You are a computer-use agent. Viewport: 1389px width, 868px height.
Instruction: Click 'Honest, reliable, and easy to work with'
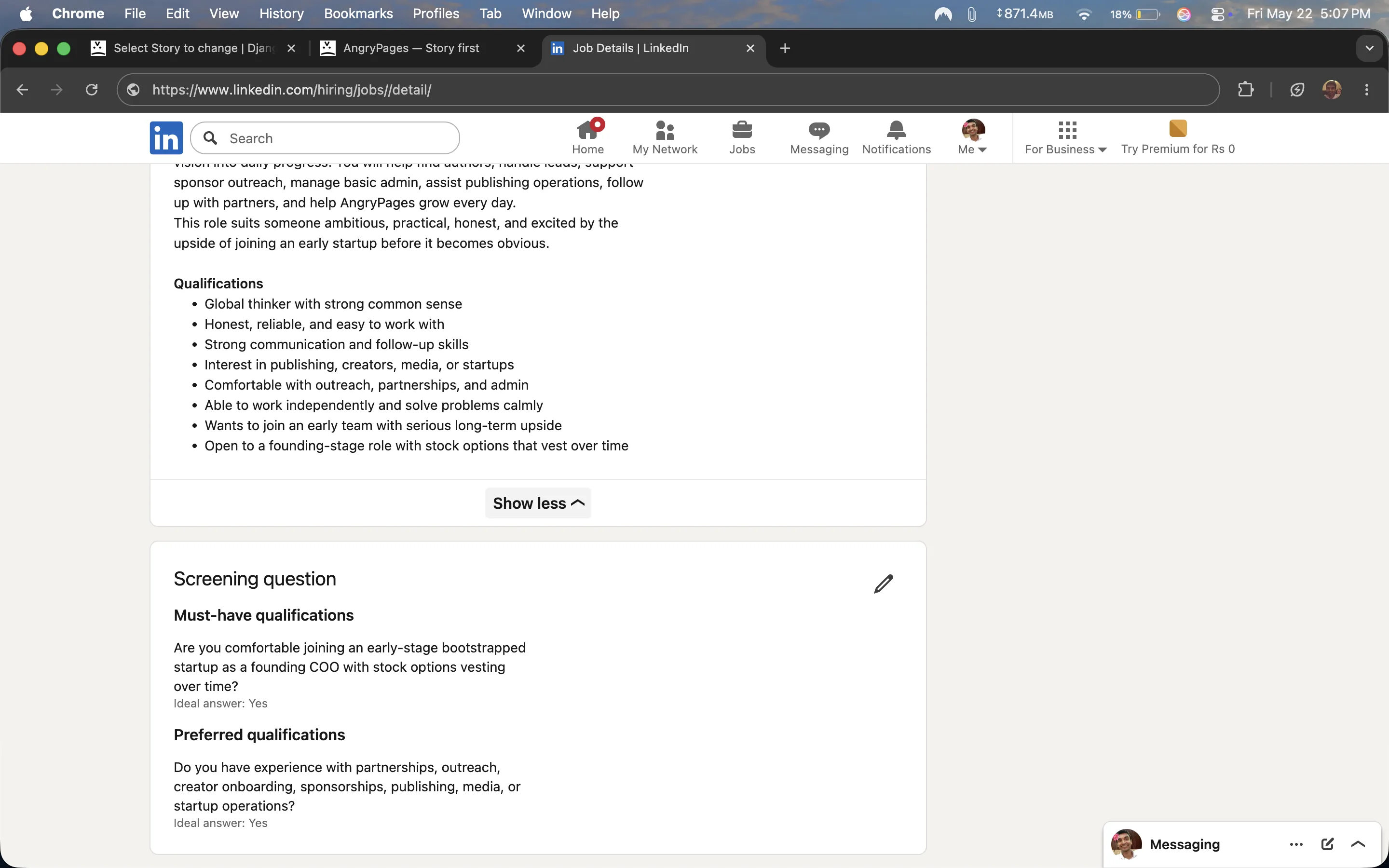point(324,324)
